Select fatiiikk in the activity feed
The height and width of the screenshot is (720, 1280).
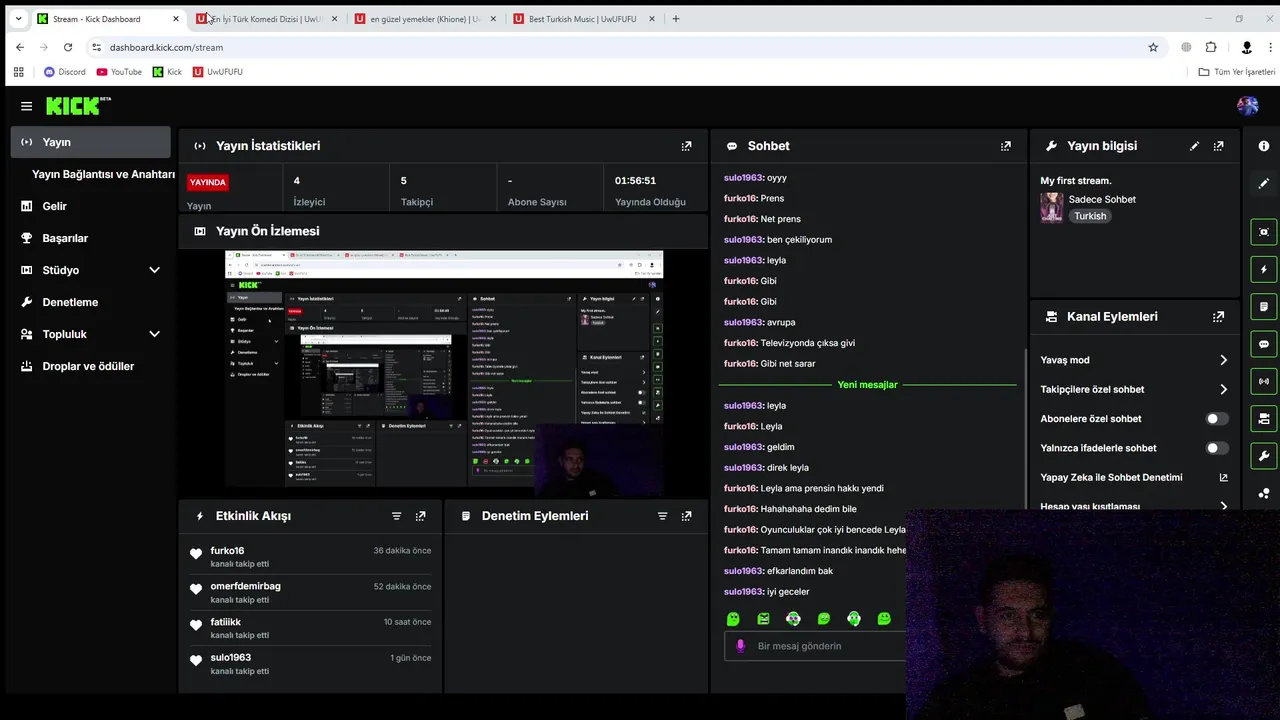[x=225, y=622]
